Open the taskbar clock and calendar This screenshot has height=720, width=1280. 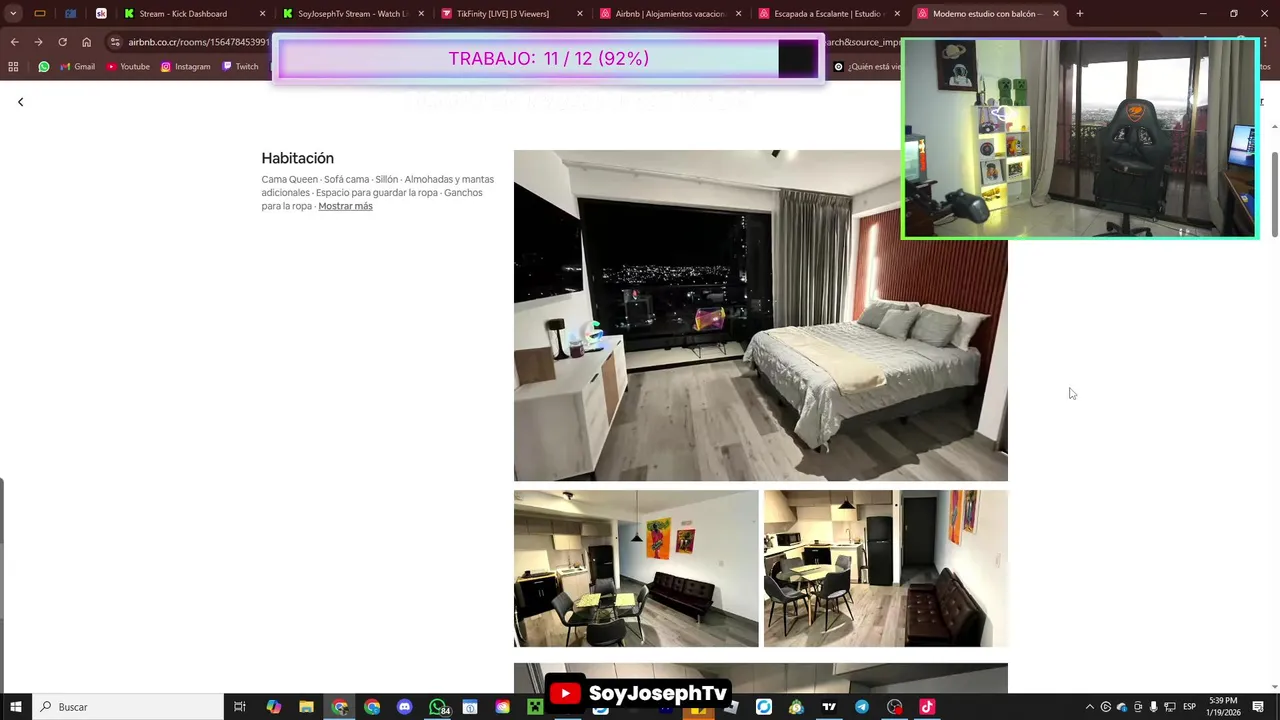point(1224,707)
